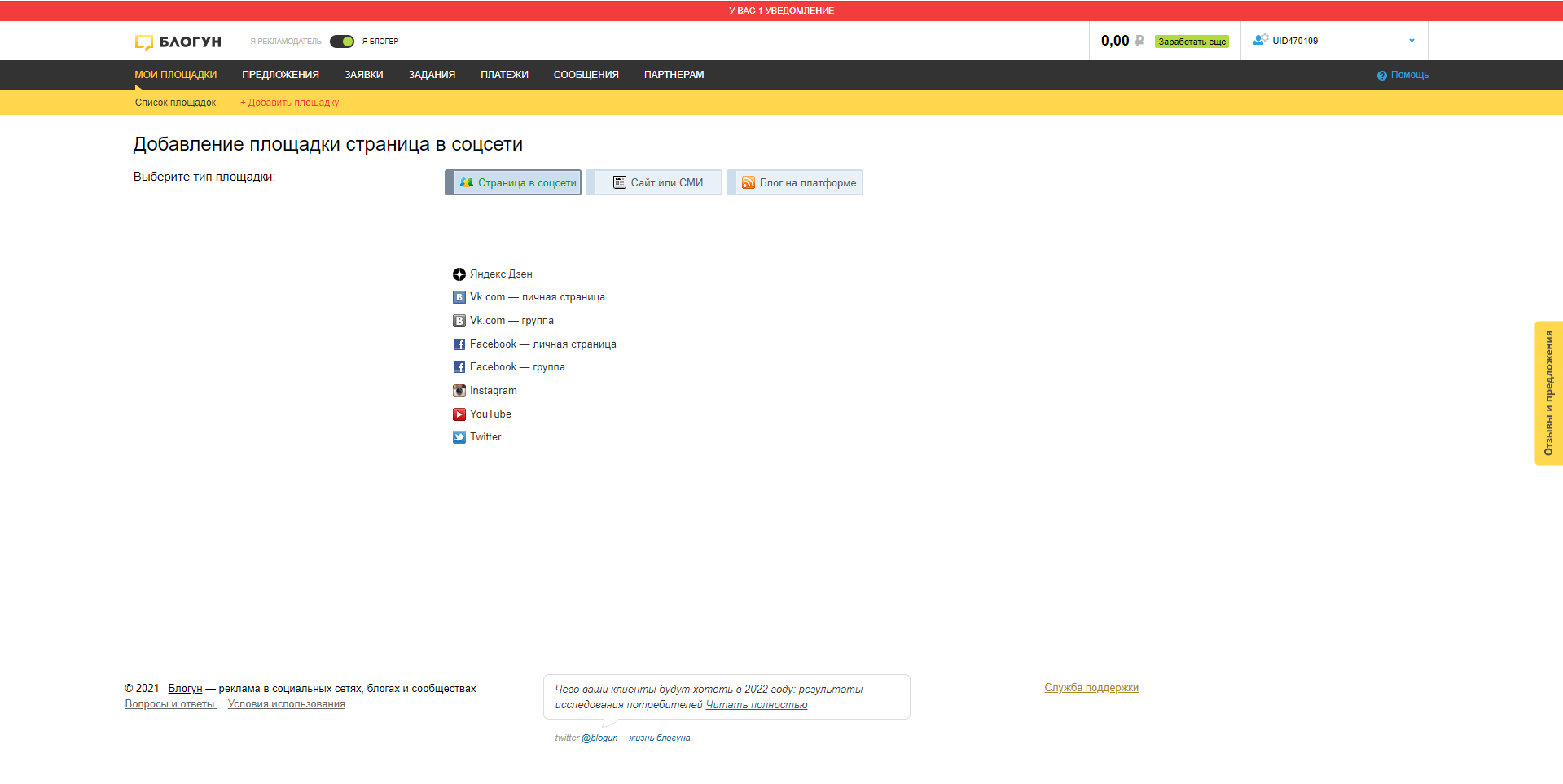Open the Партнерам menu item
The image size is (1563, 784).
[674, 75]
